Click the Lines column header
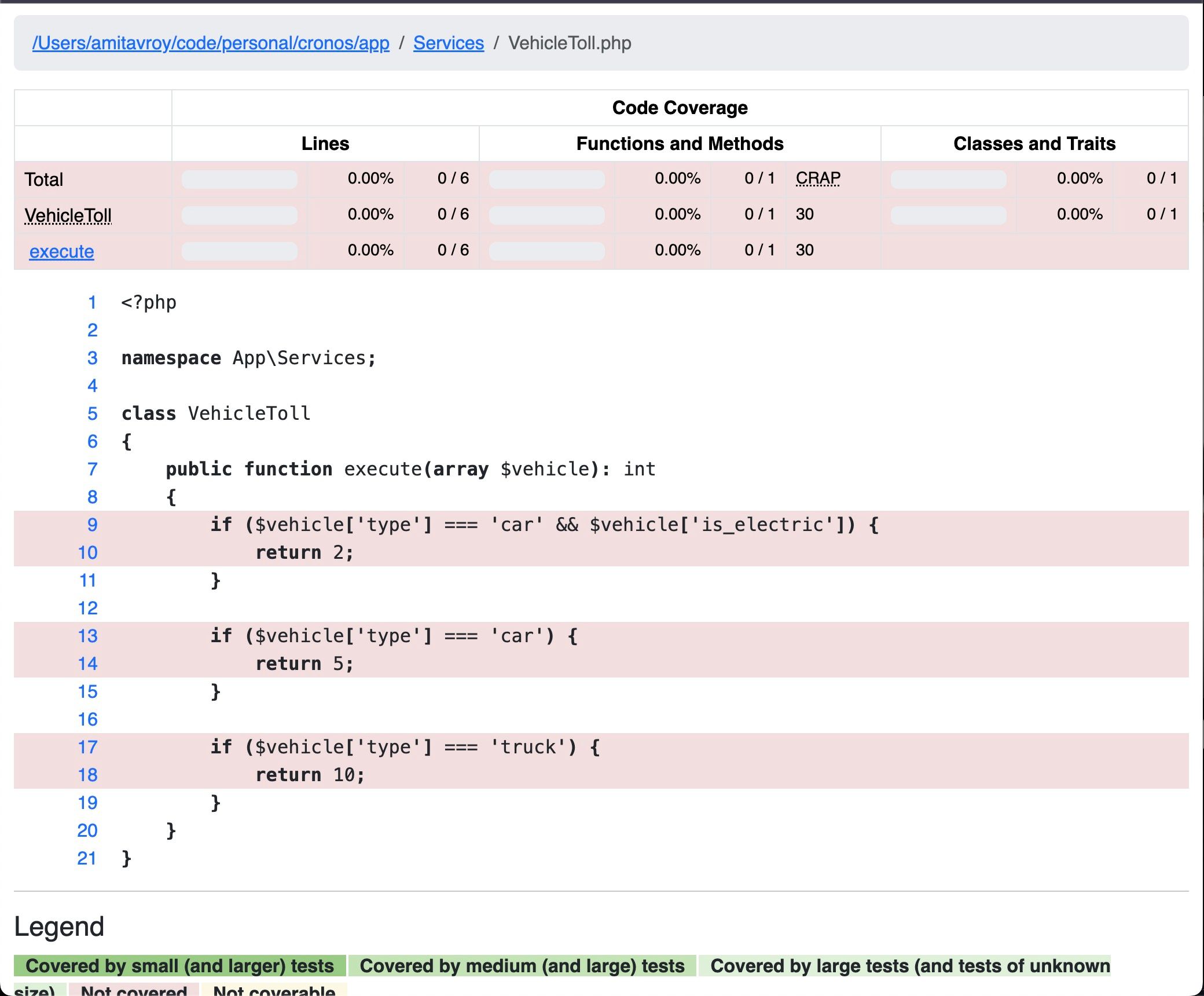The height and width of the screenshot is (996, 1204). pos(325,143)
